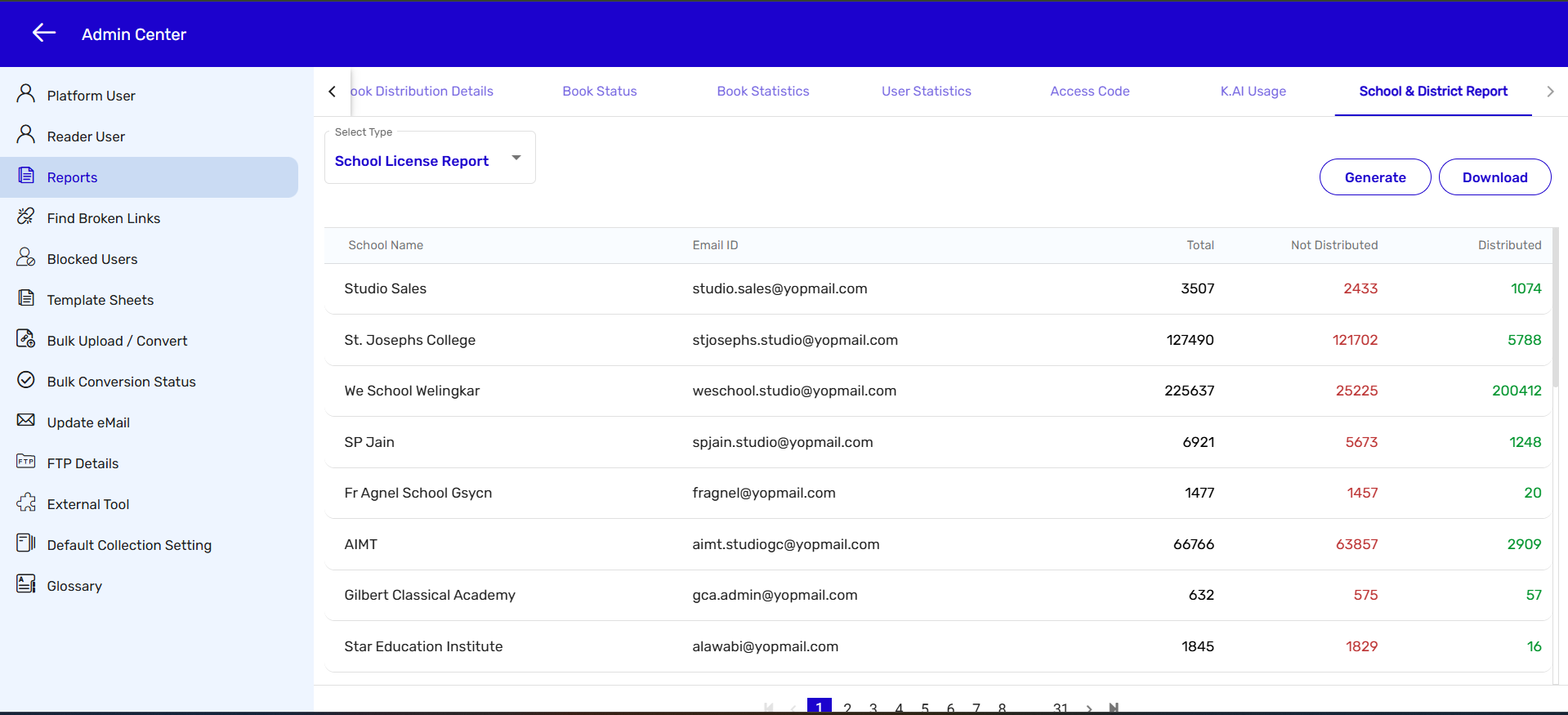This screenshot has height=715, width=1568.
Task: Click the Find Broken Links icon
Action: (x=26, y=217)
